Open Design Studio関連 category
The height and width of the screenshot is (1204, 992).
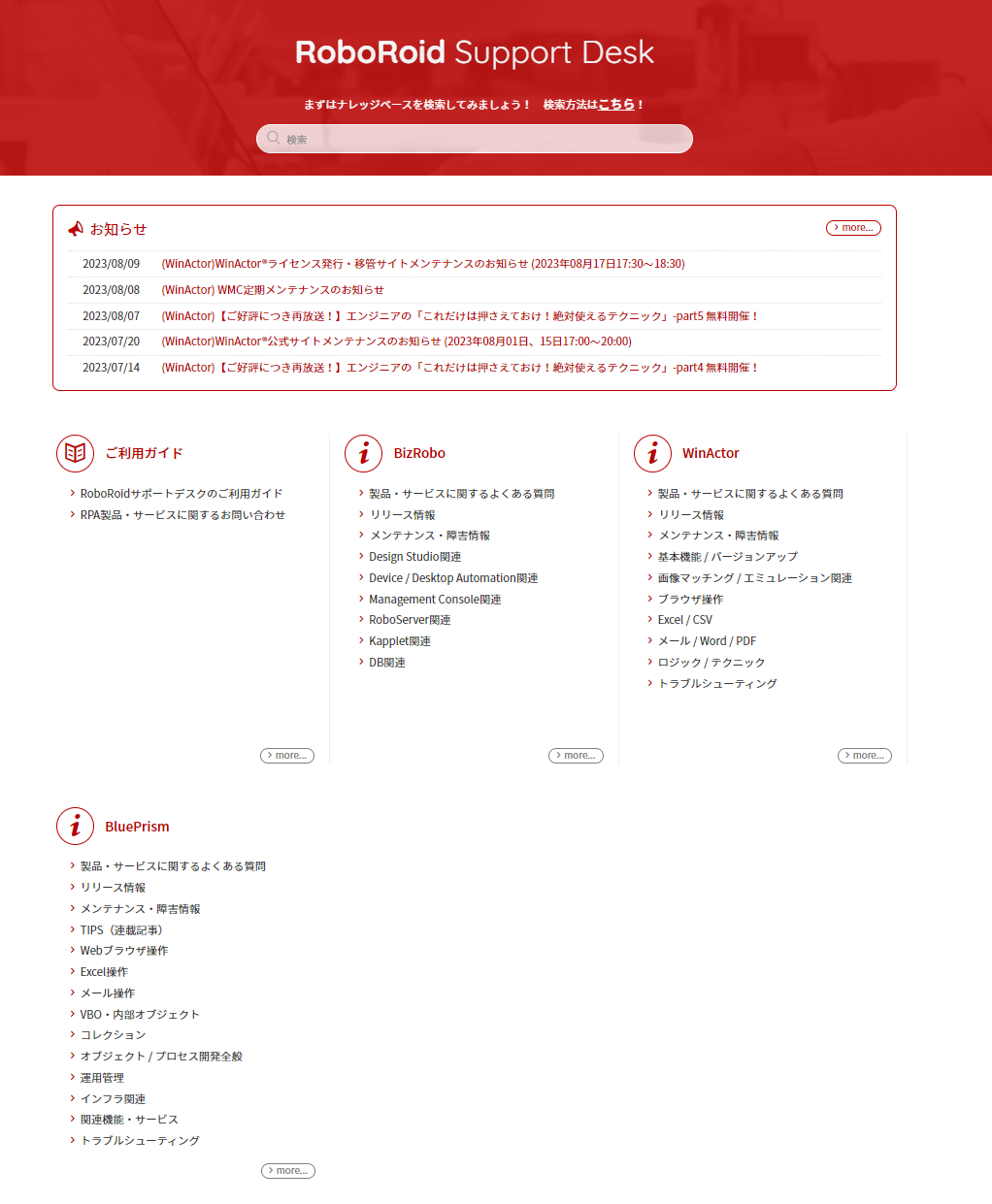point(415,557)
